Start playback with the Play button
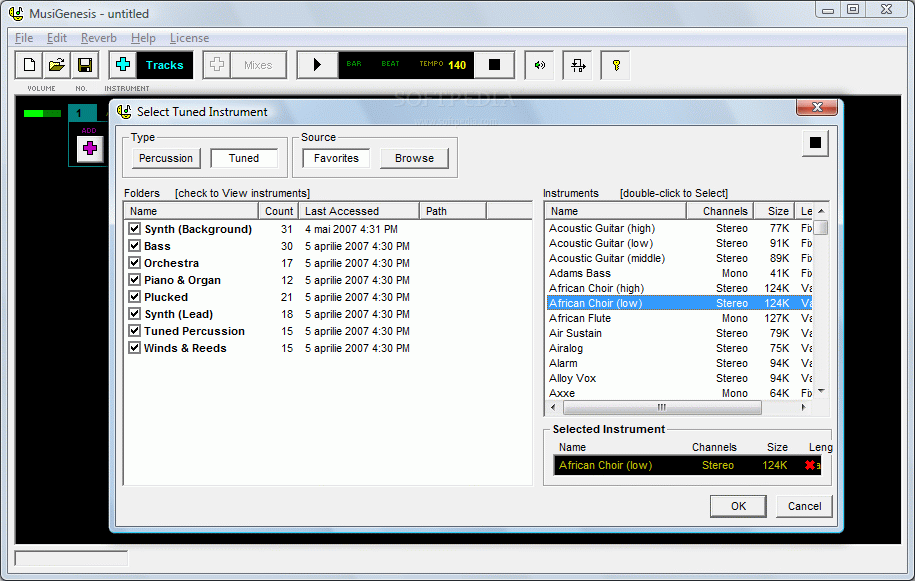915x581 pixels. (317, 65)
